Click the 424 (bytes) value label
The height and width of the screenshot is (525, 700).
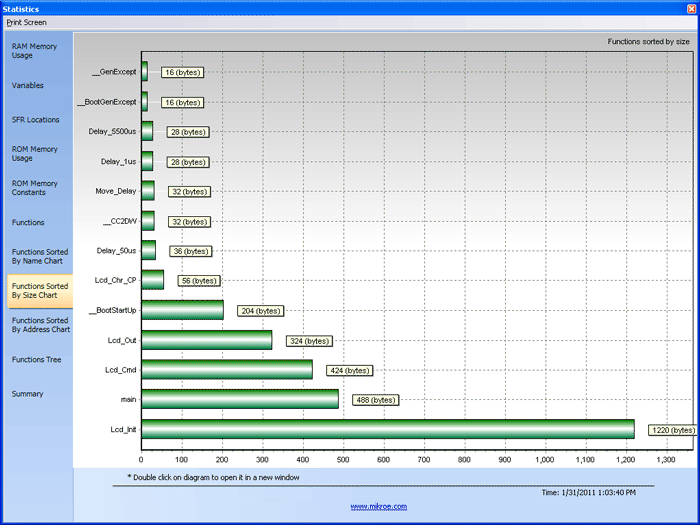pos(350,371)
